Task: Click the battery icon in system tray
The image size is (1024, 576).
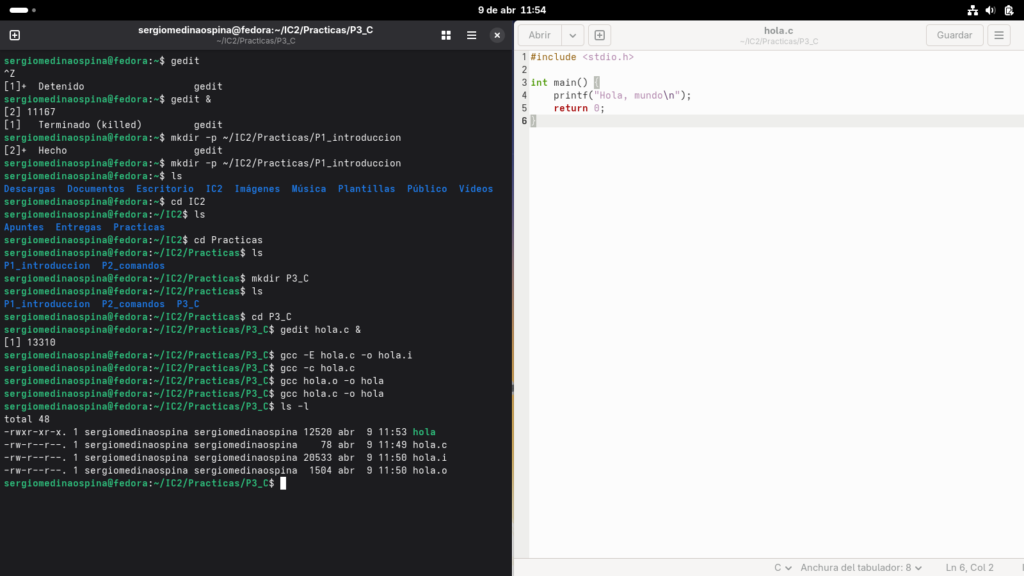Action: tap(1008, 9)
